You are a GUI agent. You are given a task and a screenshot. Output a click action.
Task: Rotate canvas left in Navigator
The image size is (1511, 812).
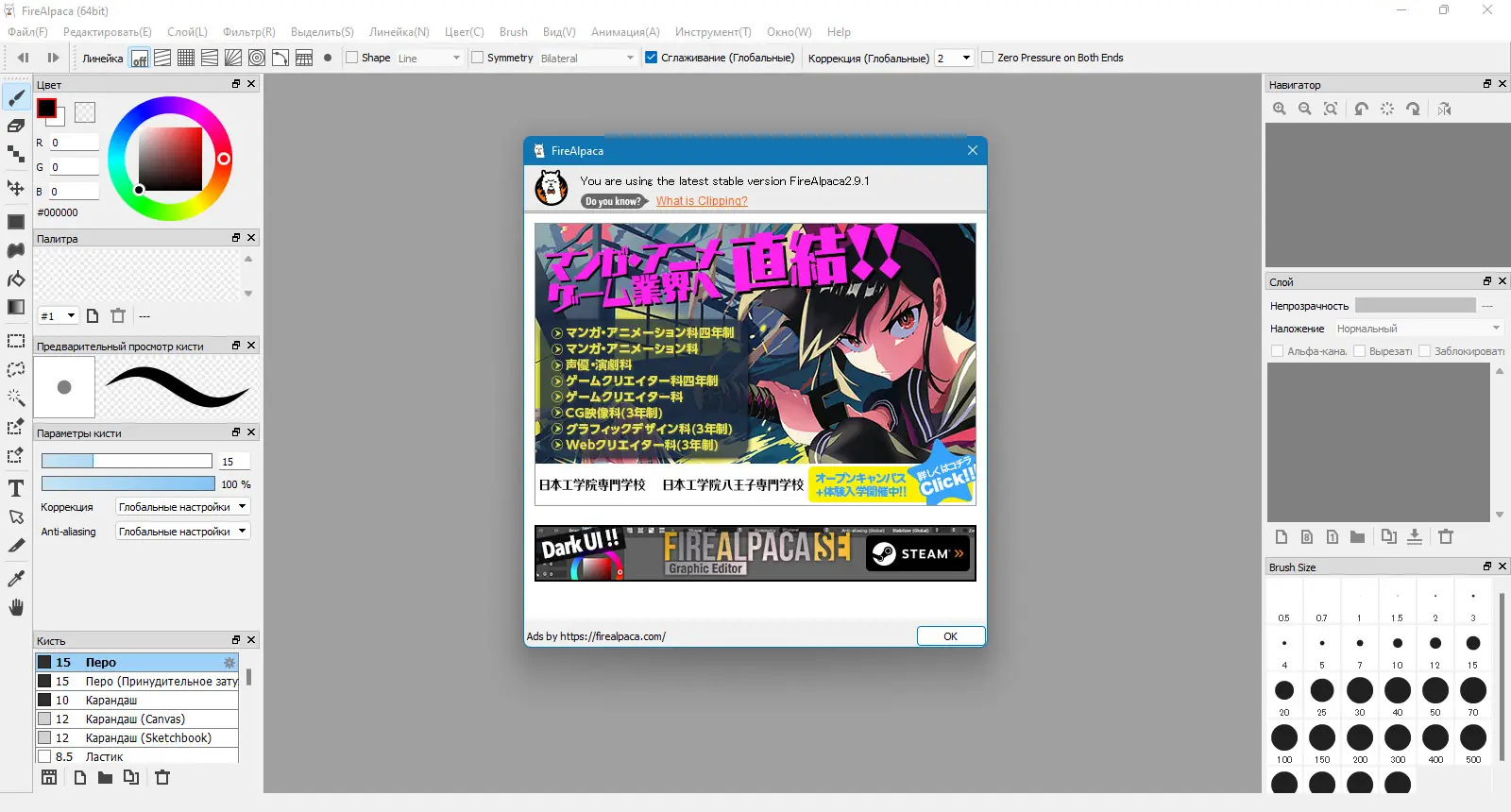pyautogui.click(x=1361, y=109)
